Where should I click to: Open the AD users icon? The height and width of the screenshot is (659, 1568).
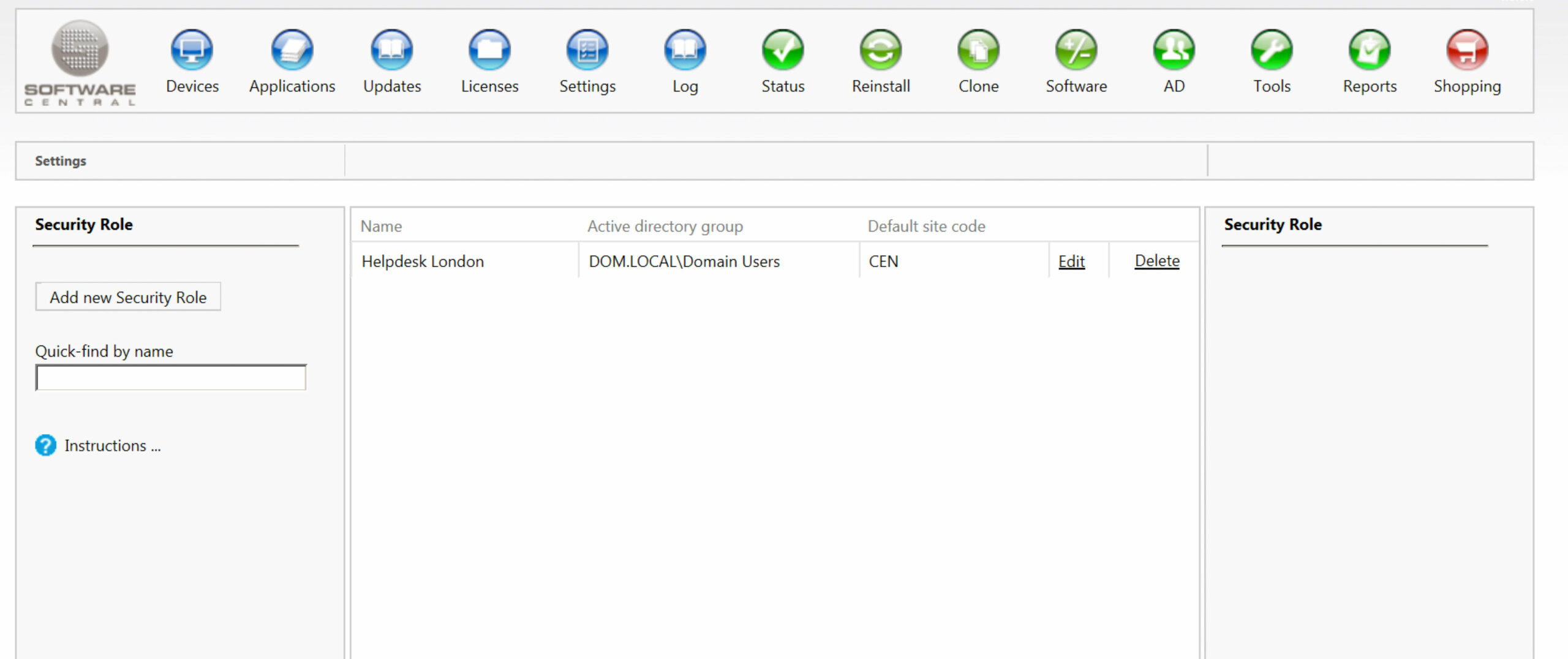1174,50
